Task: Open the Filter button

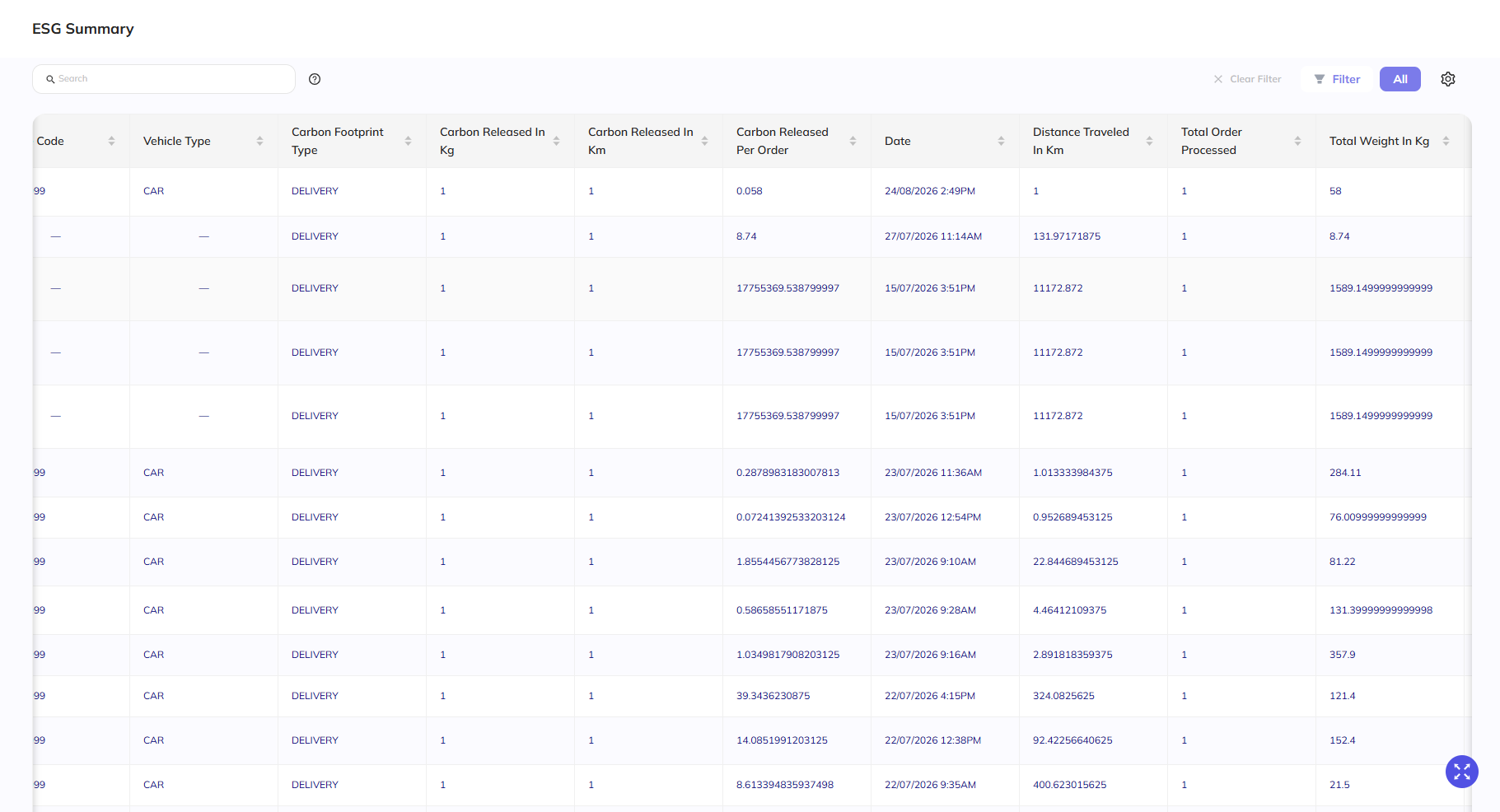Action: point(1337,79)
